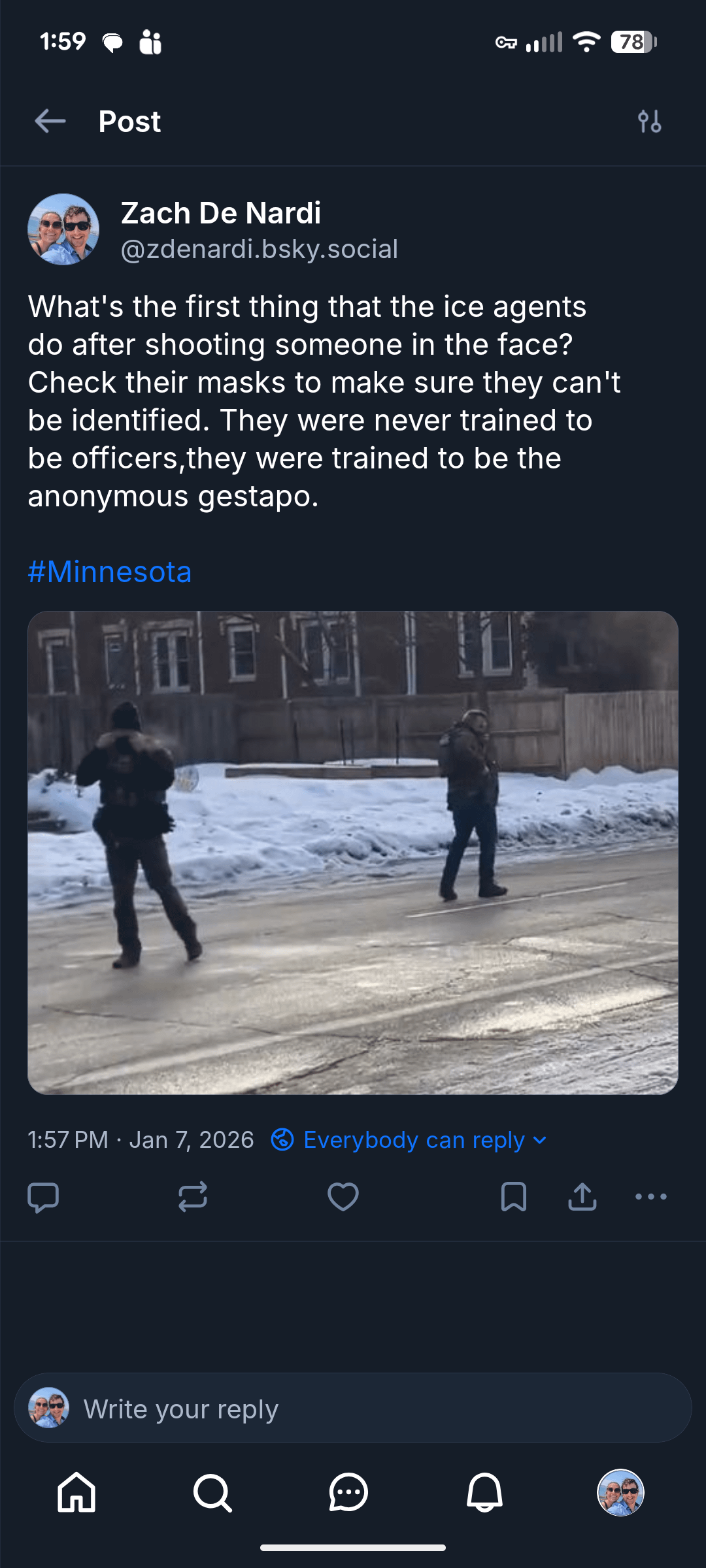
Task: Open the search magnifier tab
Action: (x=212, y=1493)
